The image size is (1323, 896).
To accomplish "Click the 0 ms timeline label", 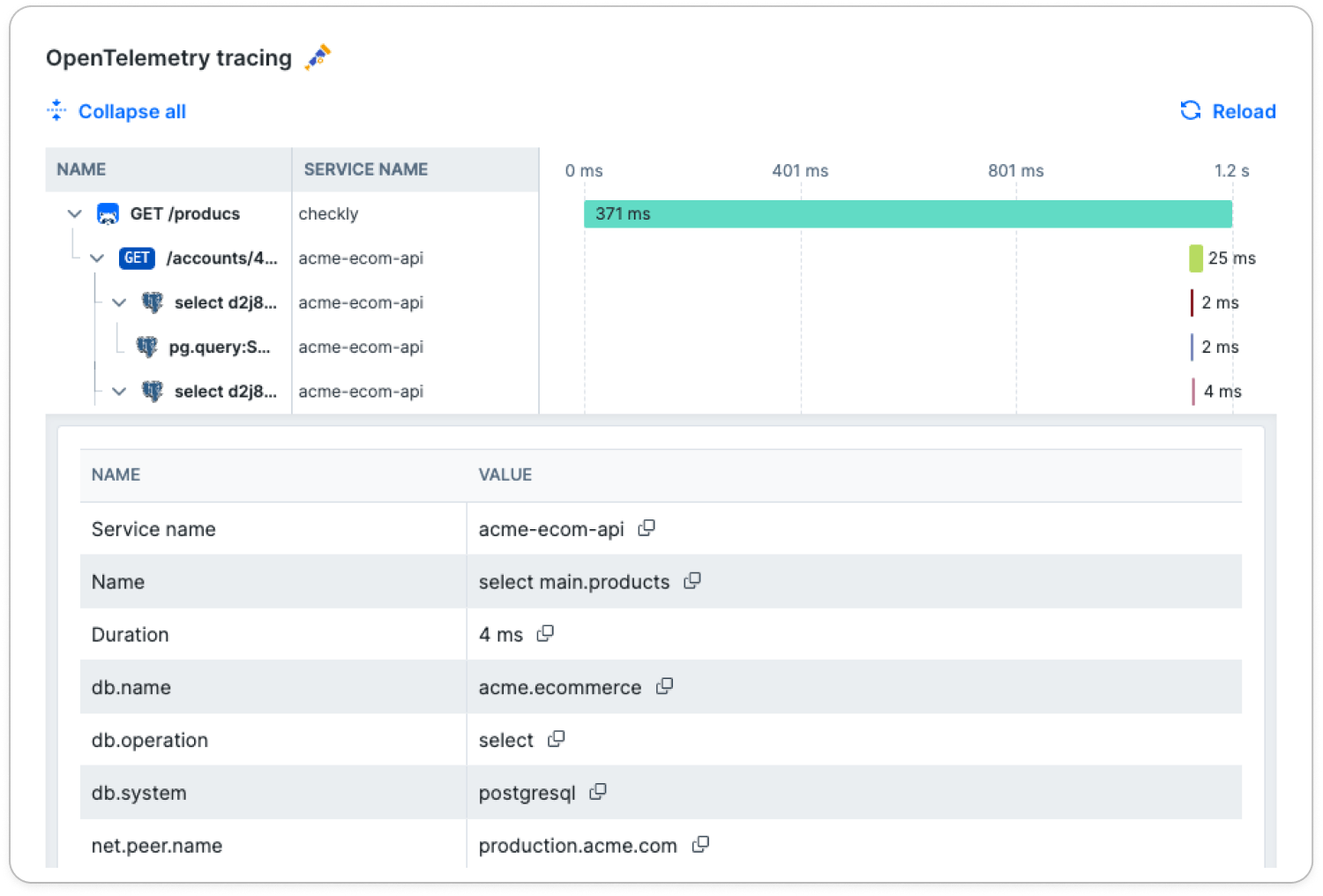I will pyautogui.click(x=584, y=170).
